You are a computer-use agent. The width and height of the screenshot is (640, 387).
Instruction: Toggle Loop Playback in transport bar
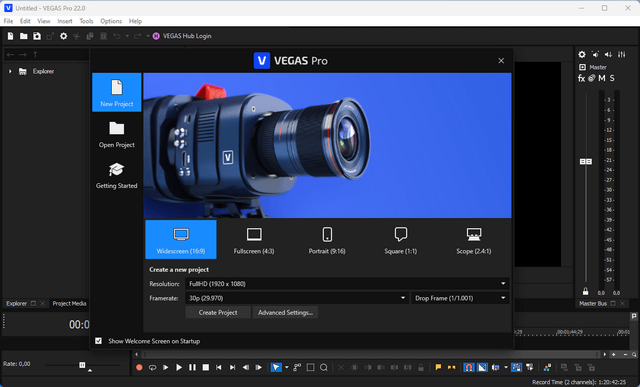click(152, 367)
